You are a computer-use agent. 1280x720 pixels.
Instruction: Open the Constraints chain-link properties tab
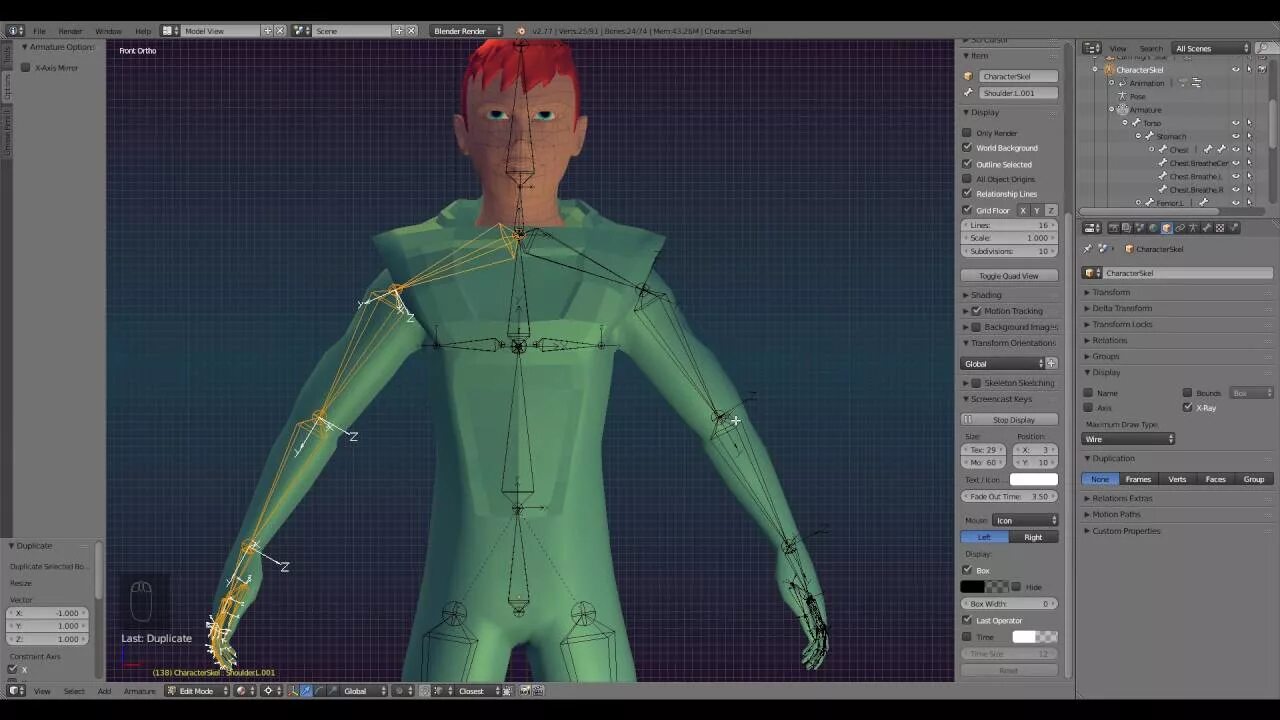(x=1180, y=228)
